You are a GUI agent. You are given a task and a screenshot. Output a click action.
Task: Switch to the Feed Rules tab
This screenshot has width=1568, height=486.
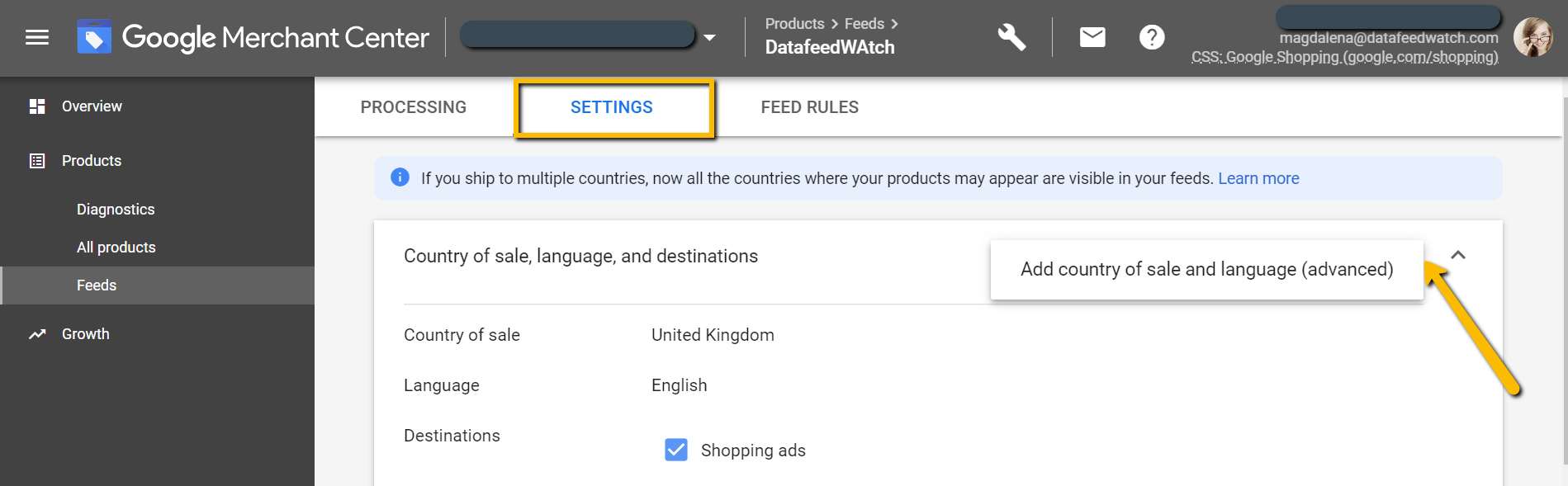click(x=810, y=107)
